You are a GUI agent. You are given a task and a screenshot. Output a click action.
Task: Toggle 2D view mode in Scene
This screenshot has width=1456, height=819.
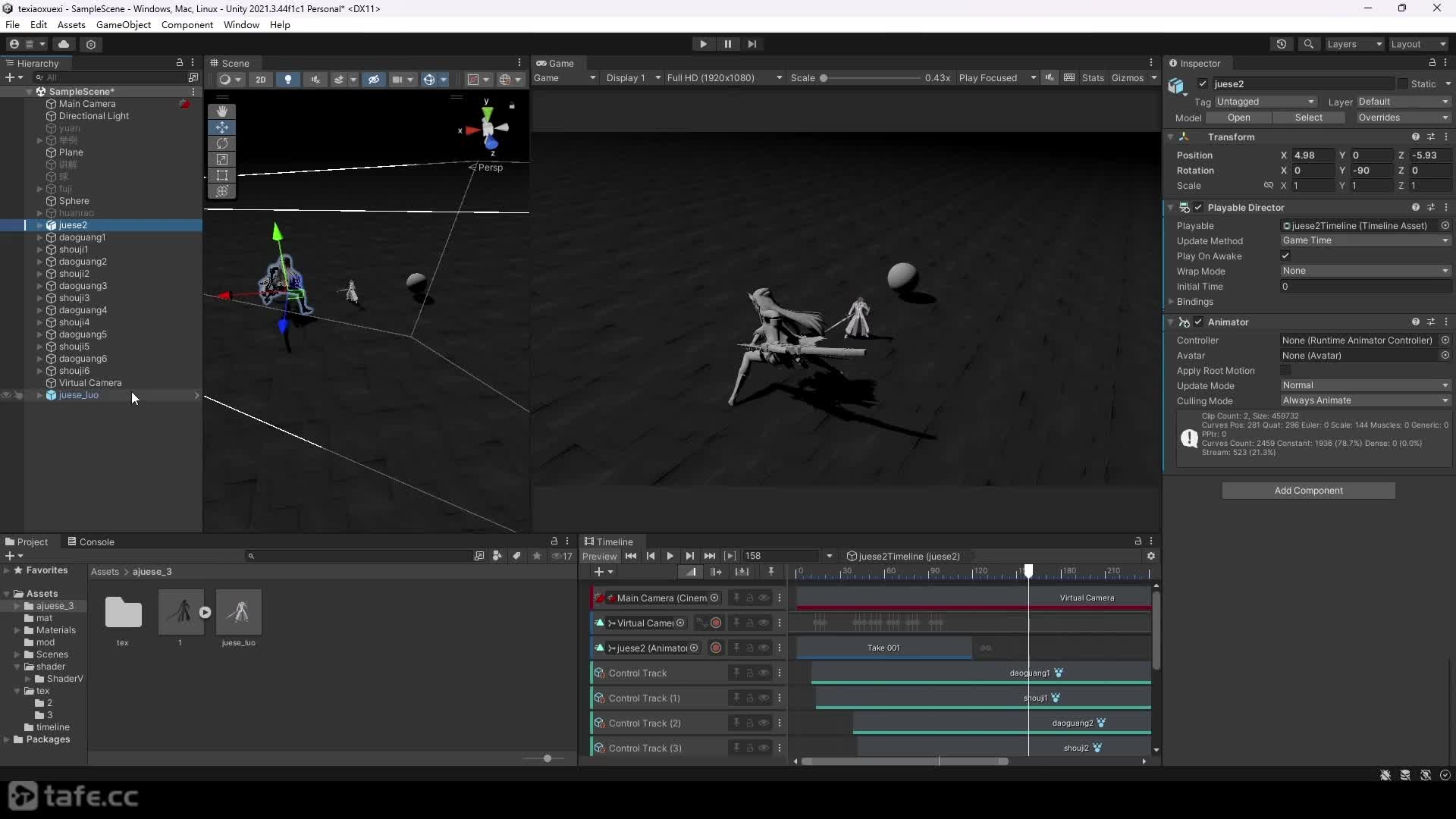tap(260, 79)
